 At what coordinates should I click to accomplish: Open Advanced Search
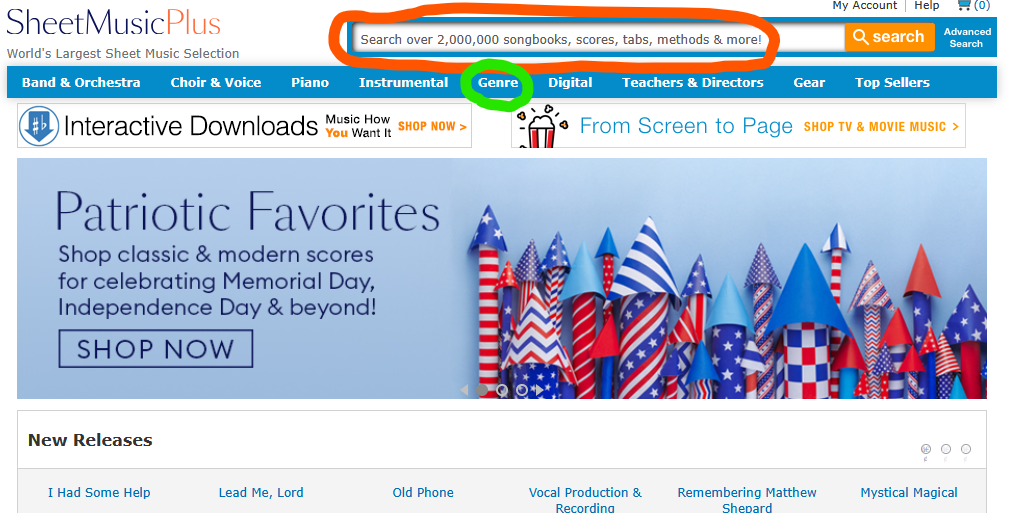967,37
